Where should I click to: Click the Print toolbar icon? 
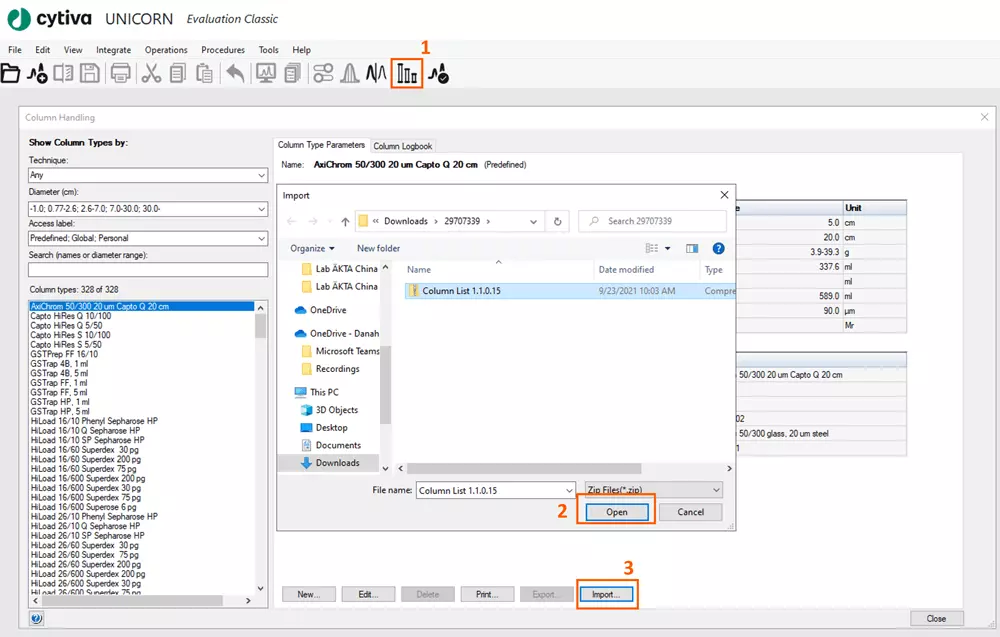(121, 73)
